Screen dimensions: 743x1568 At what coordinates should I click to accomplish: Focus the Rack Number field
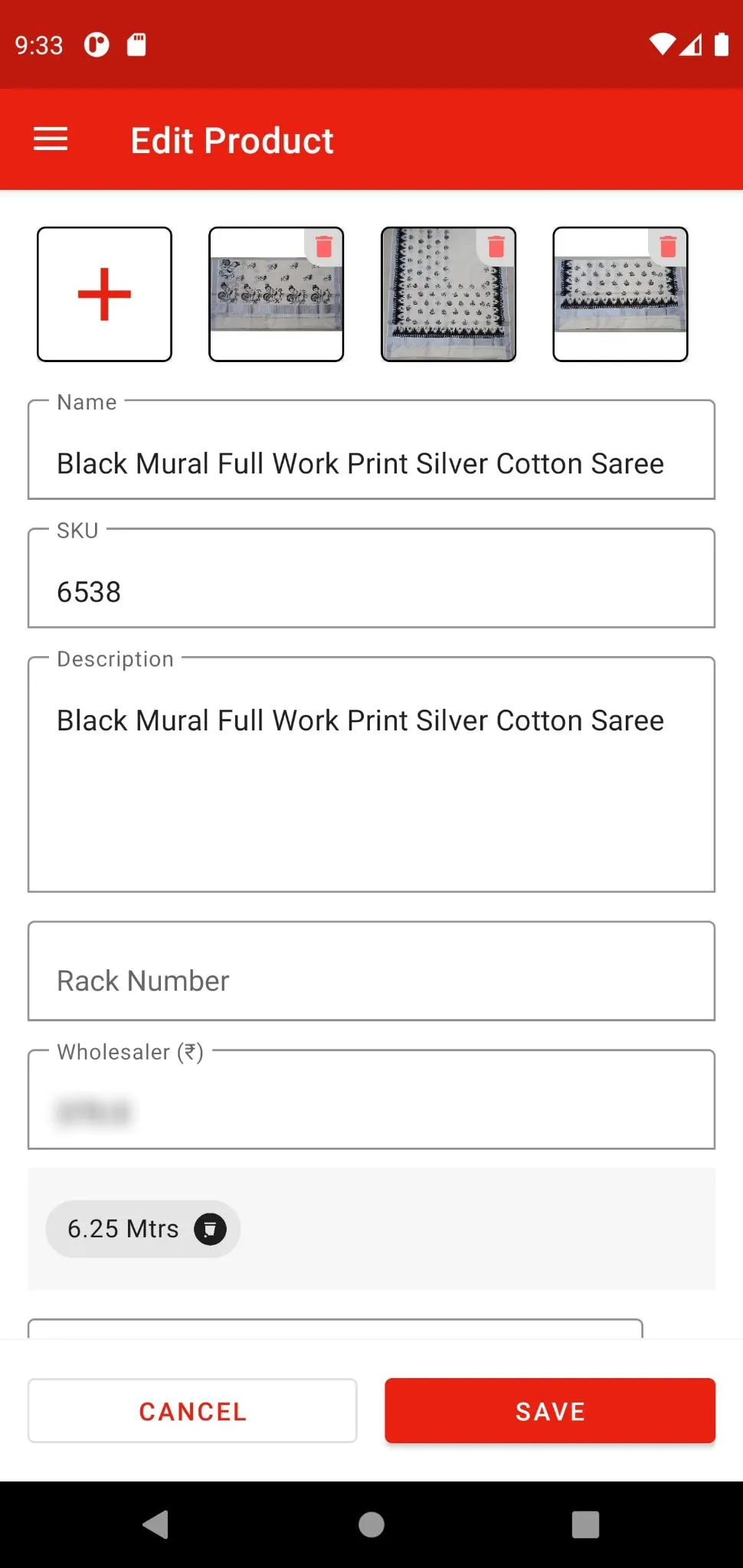click(x=371, y=980)
